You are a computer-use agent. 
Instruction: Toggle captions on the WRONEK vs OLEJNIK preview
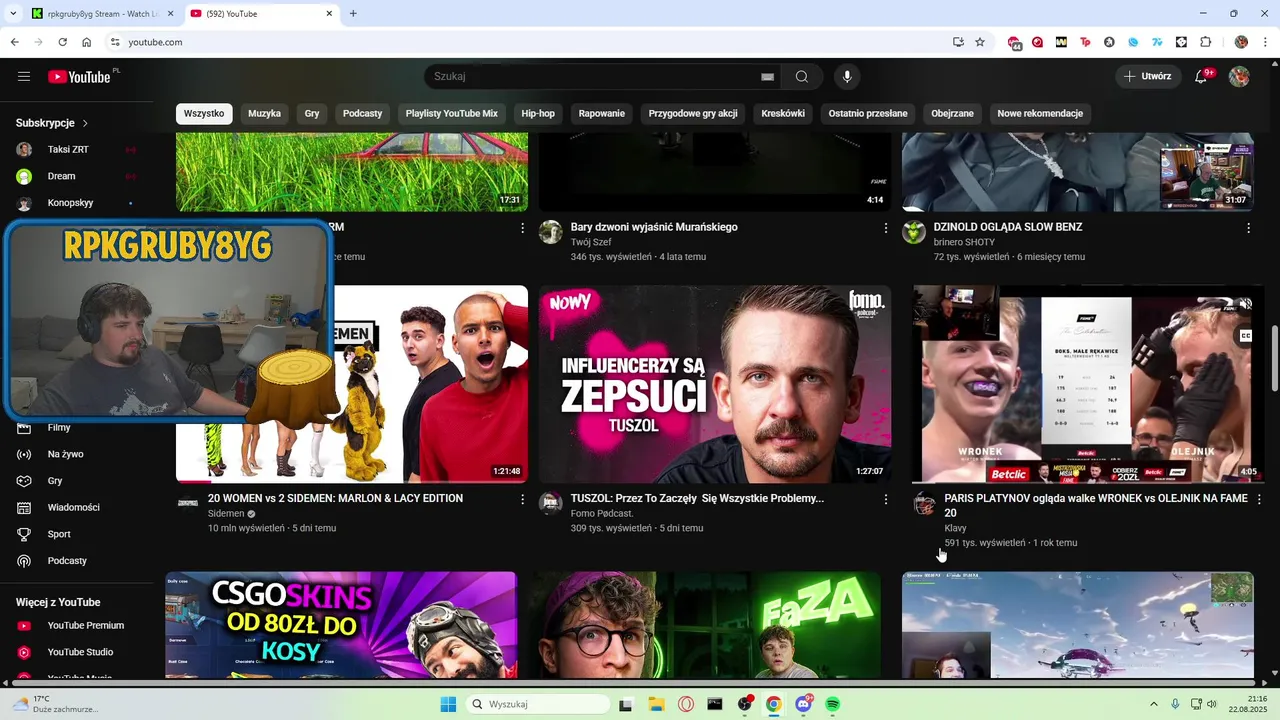[1245, 336]
